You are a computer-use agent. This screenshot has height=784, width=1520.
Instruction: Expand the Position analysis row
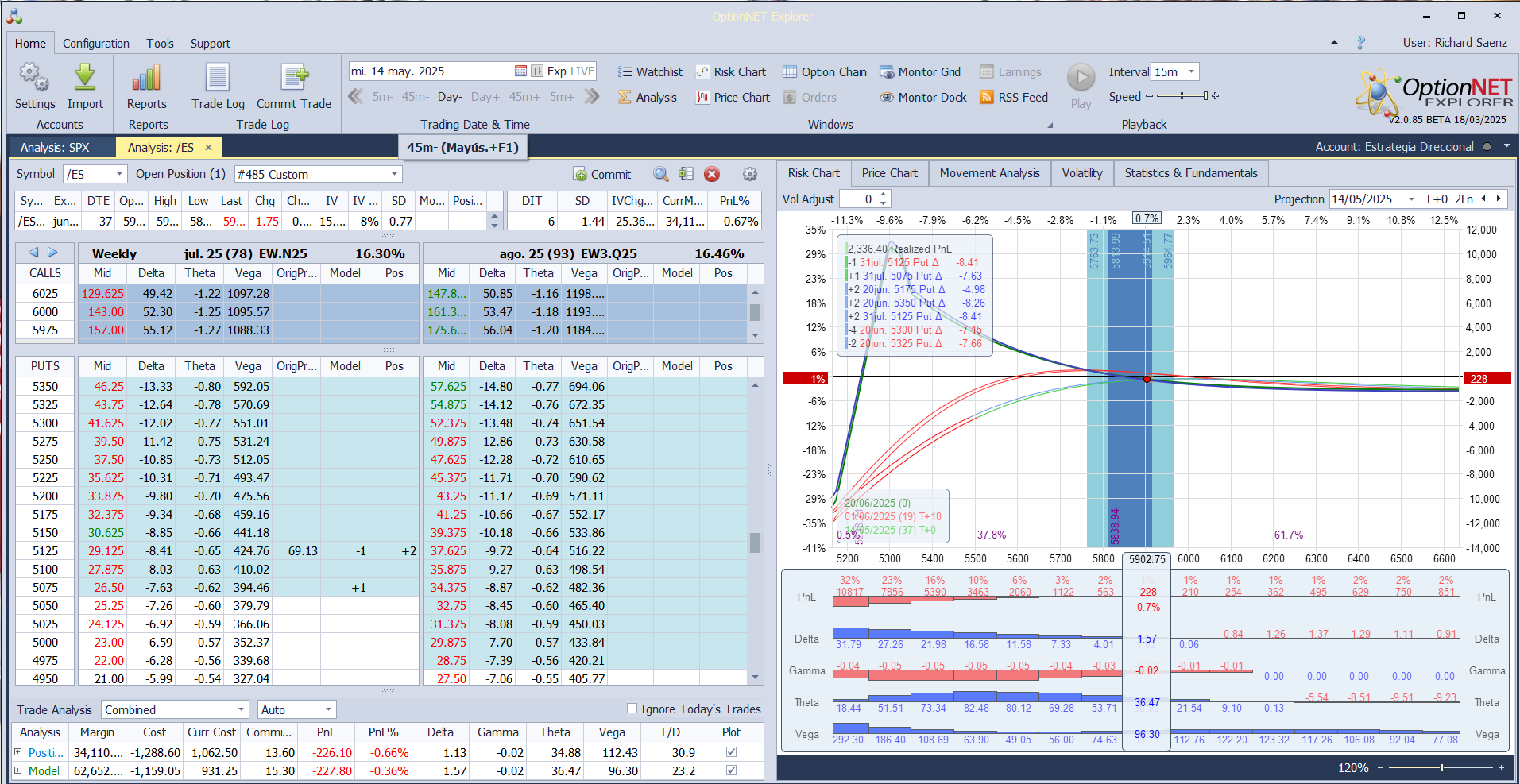pyautogui.click(x=18, y=751)
